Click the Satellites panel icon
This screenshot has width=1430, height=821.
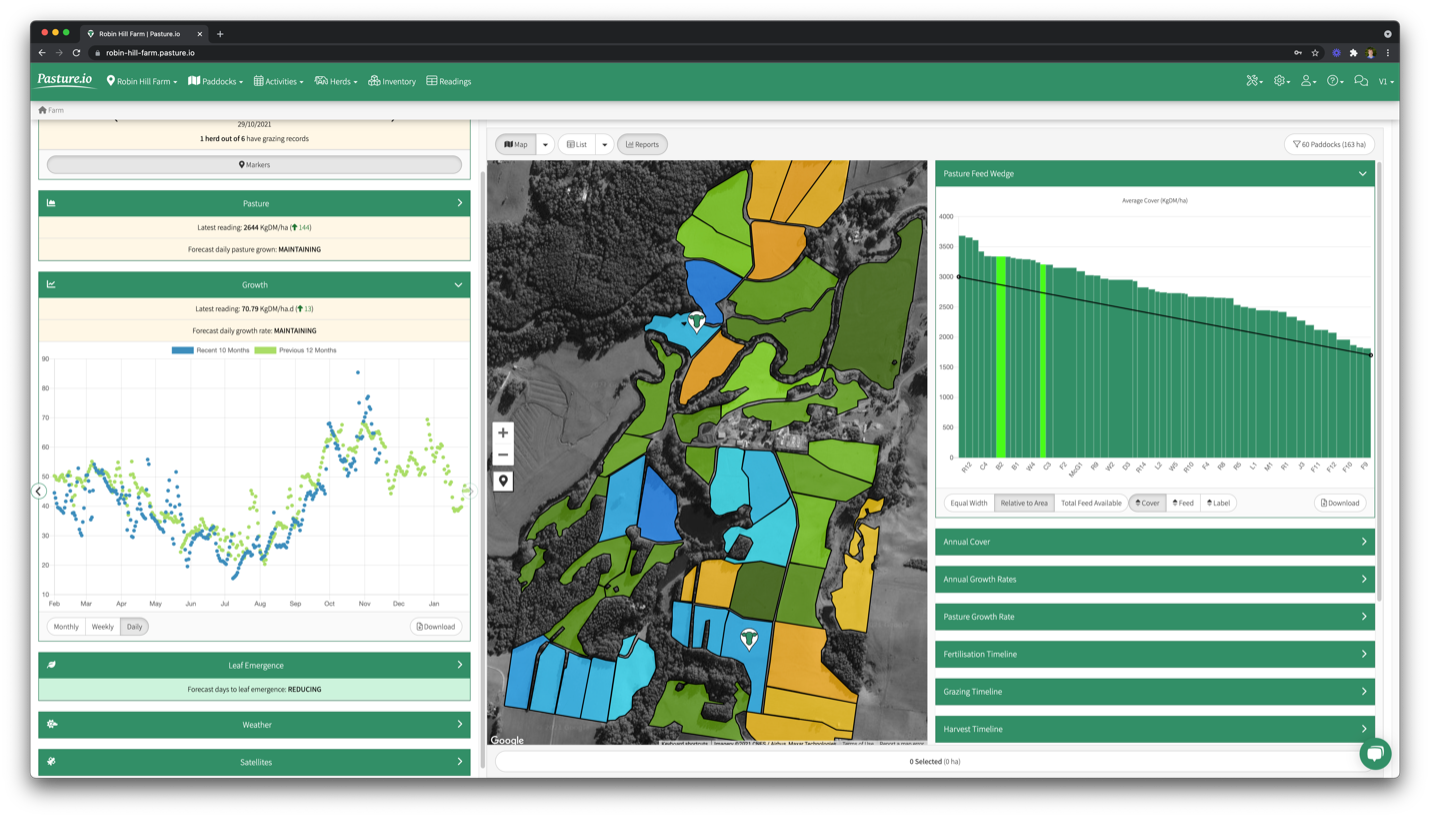click(x=51, y=762)
